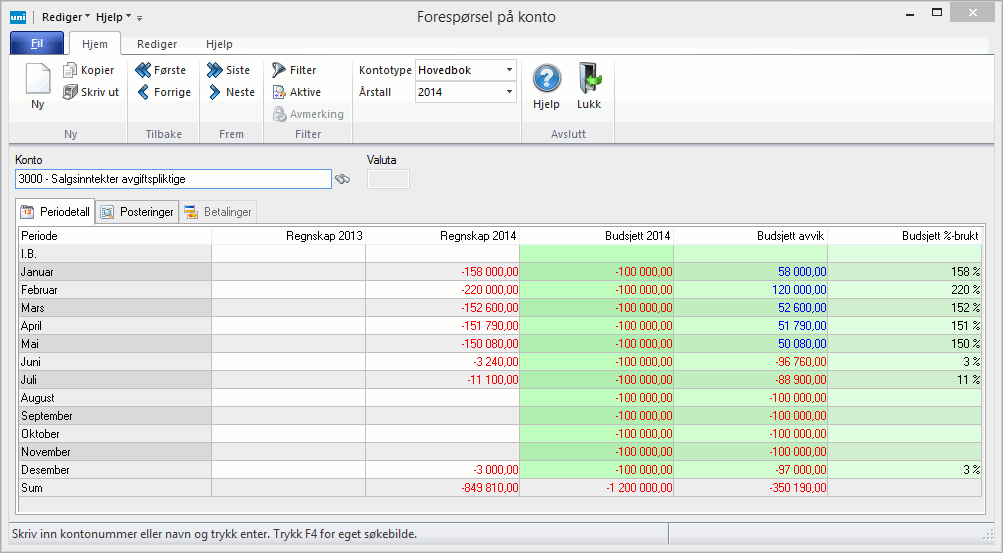This screenshot has width=1003, height=553.
Task: Select the Rediger ribbon tab
Action: tap(157, 44)
